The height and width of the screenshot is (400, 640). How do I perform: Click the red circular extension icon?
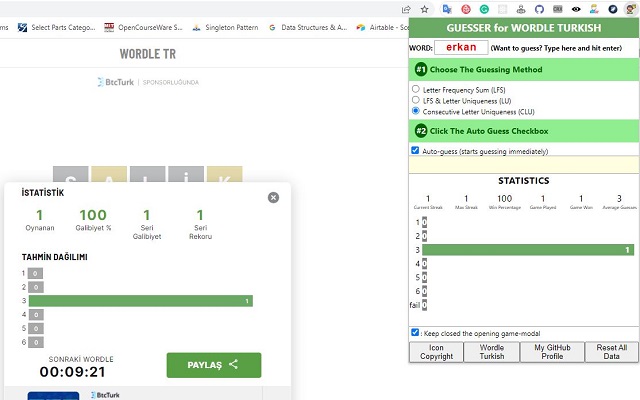(466, 9)
